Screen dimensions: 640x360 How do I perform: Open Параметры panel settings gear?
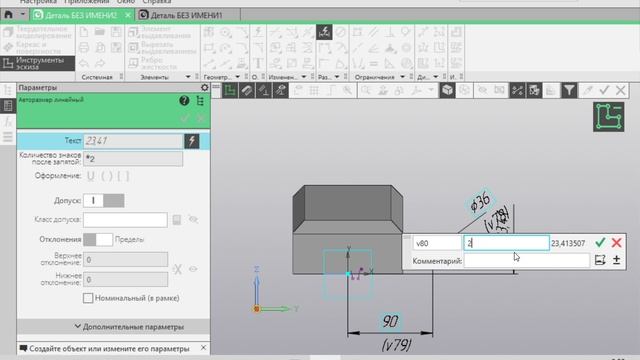[x=204, y=88]
